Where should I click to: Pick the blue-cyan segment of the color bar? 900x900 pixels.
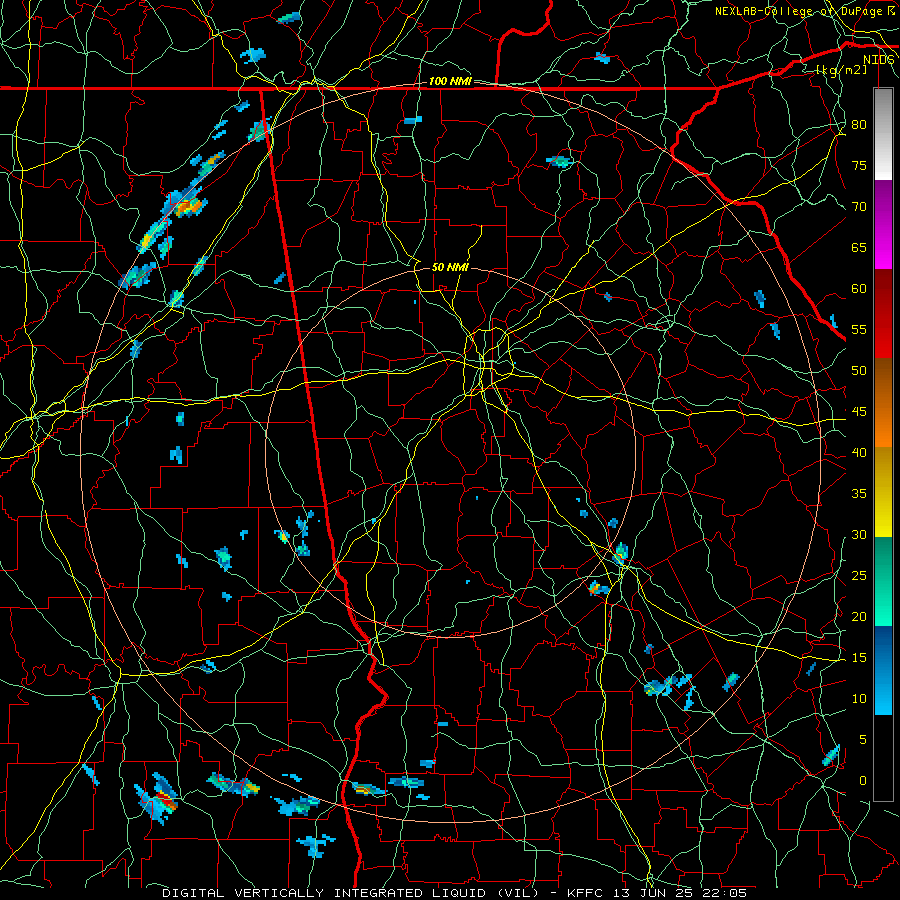[883, 670]
